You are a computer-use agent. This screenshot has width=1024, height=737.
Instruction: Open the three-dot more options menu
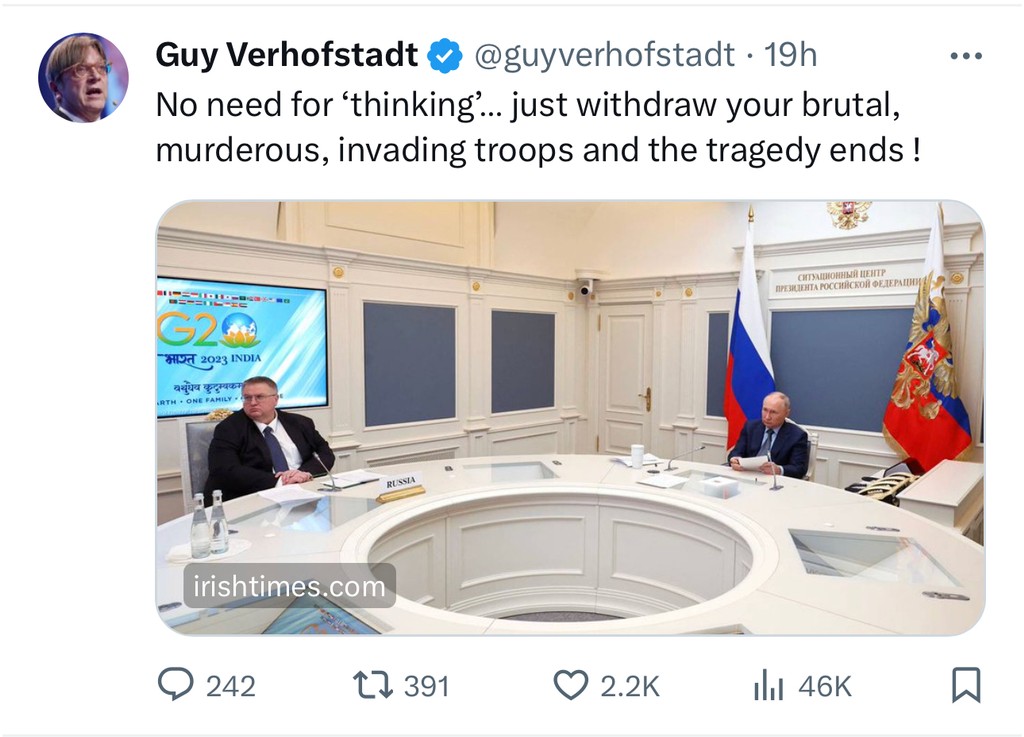coord(965,56)
